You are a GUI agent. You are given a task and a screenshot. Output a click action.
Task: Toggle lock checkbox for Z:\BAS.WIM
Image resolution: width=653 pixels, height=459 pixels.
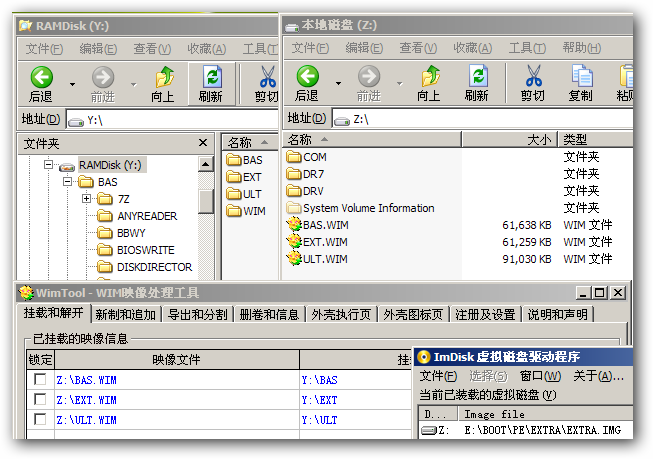(40, 379)
